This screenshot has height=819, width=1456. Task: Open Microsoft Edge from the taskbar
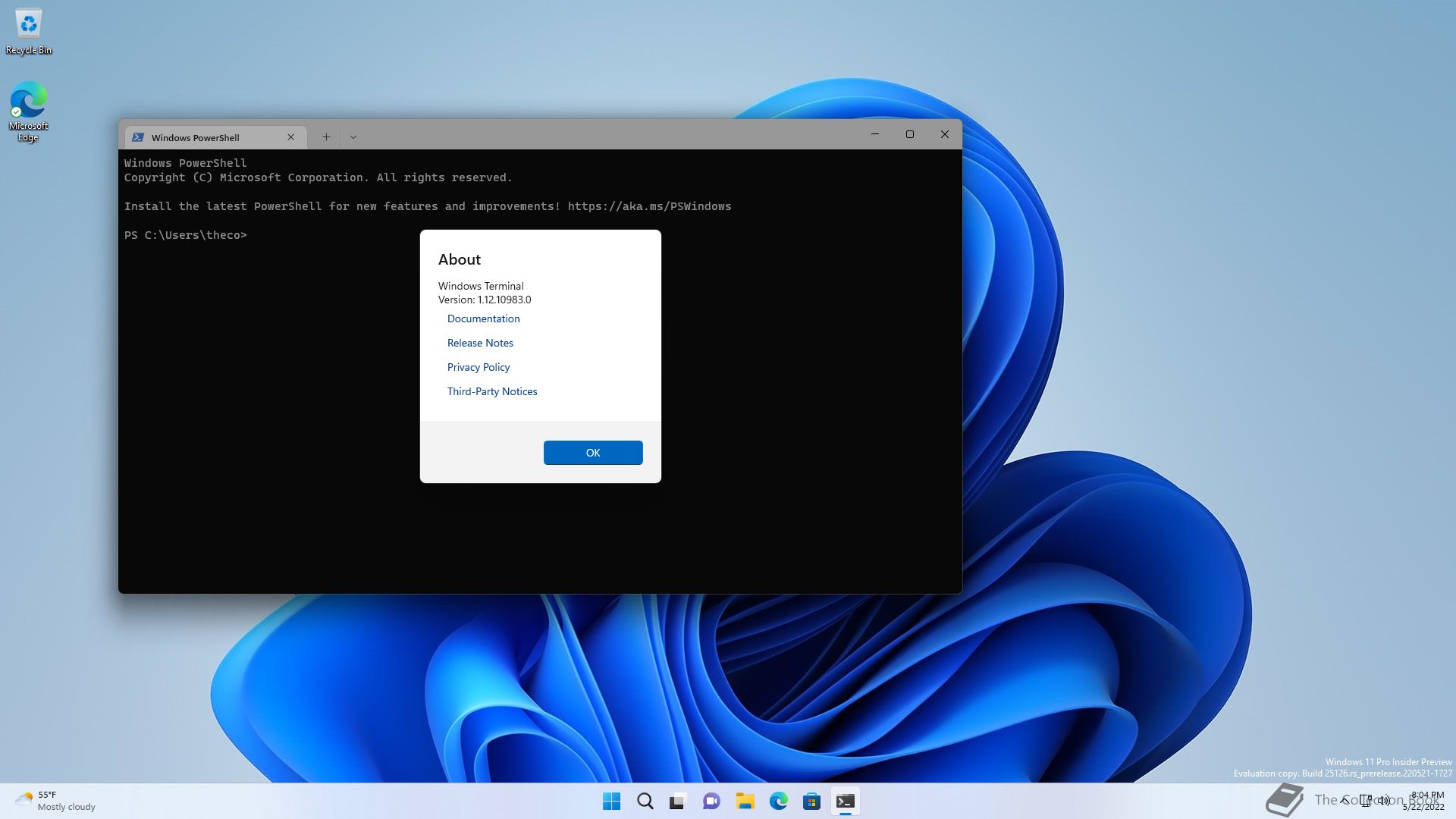[779, 801]
